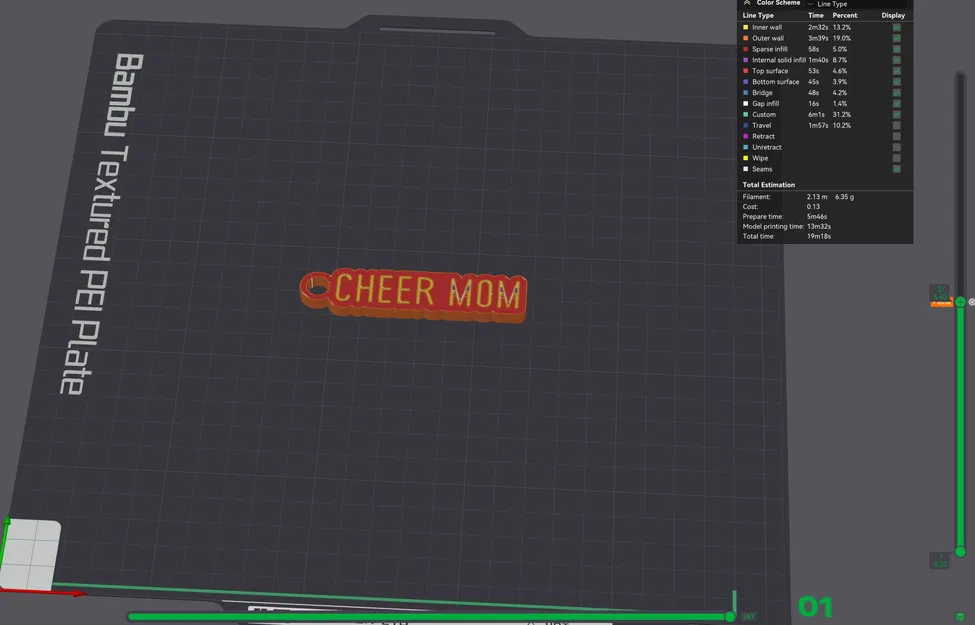This screenshot has width=975, height=625.
Task: Toggle display of Bridge lines
Action: (897, 93)
